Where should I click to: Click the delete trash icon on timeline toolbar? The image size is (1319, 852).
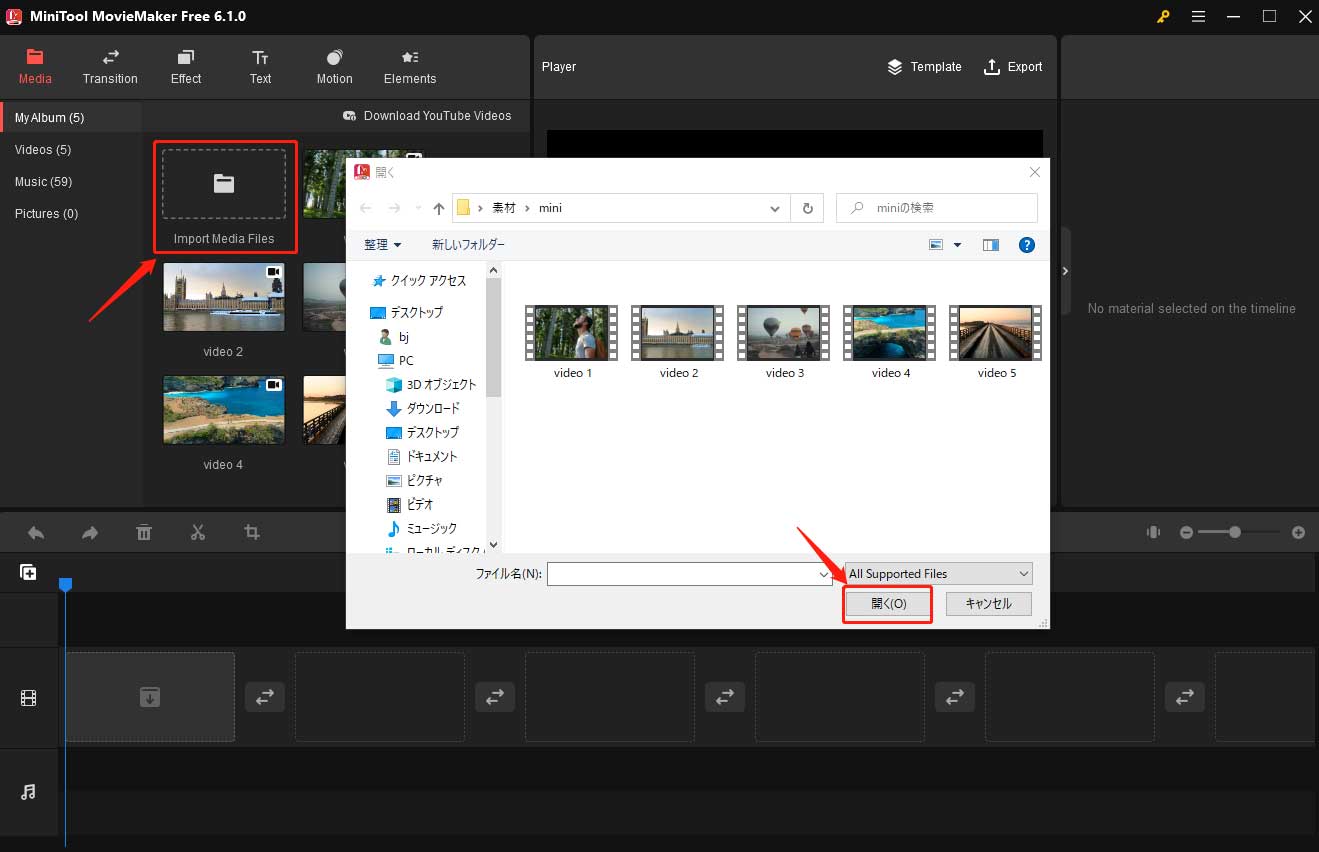coord(144,533)
